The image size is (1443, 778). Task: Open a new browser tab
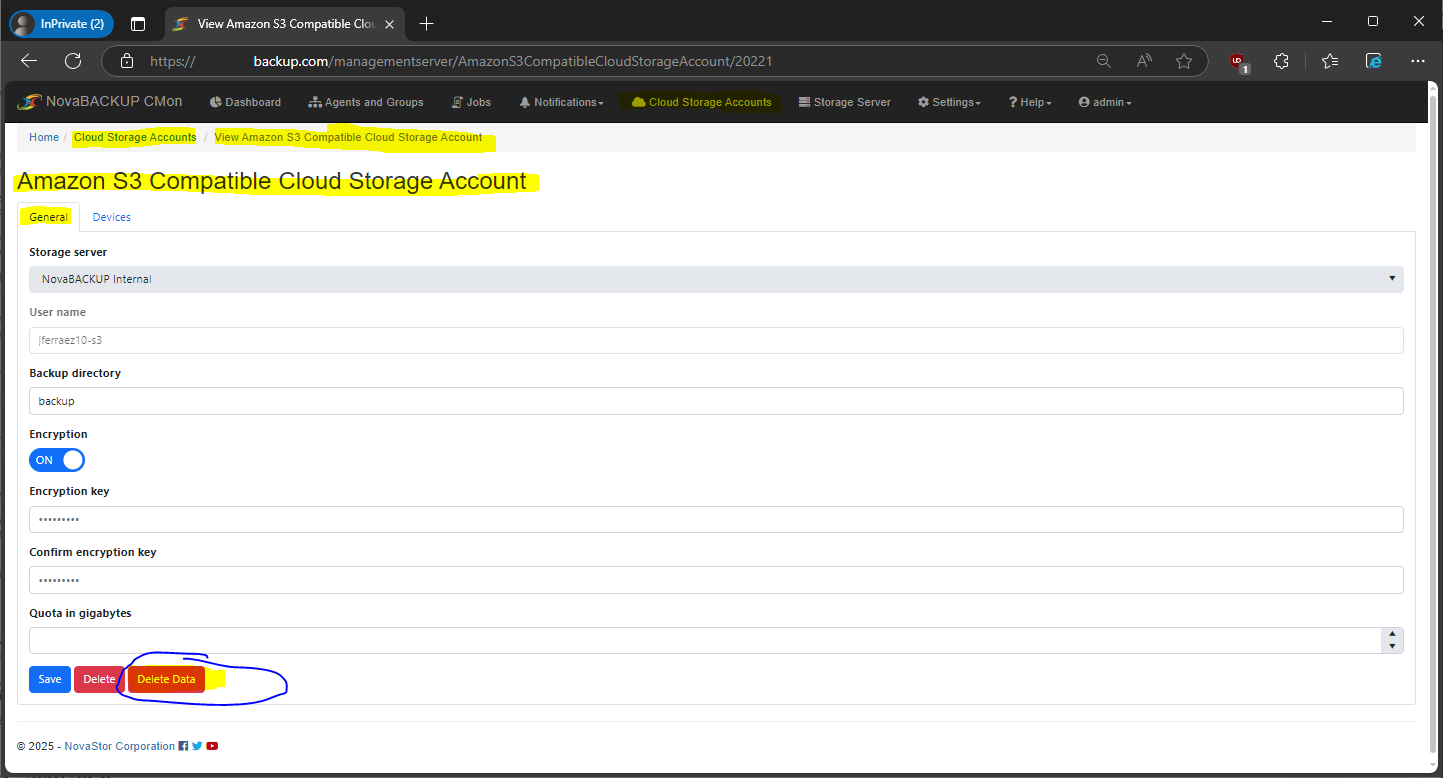(x=427, y=23)
